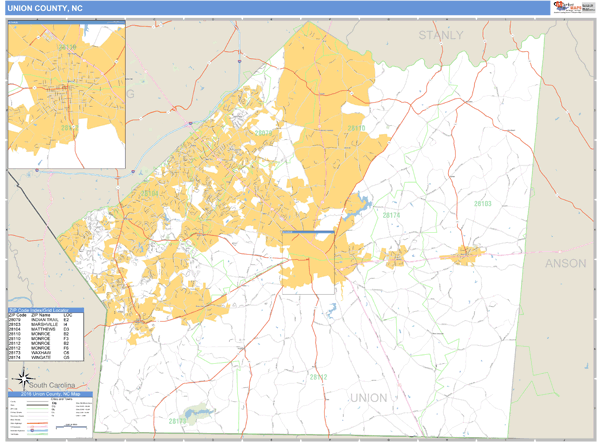
Task: Click the MarketMAPS logo in top right
Action: click(565, 8)
